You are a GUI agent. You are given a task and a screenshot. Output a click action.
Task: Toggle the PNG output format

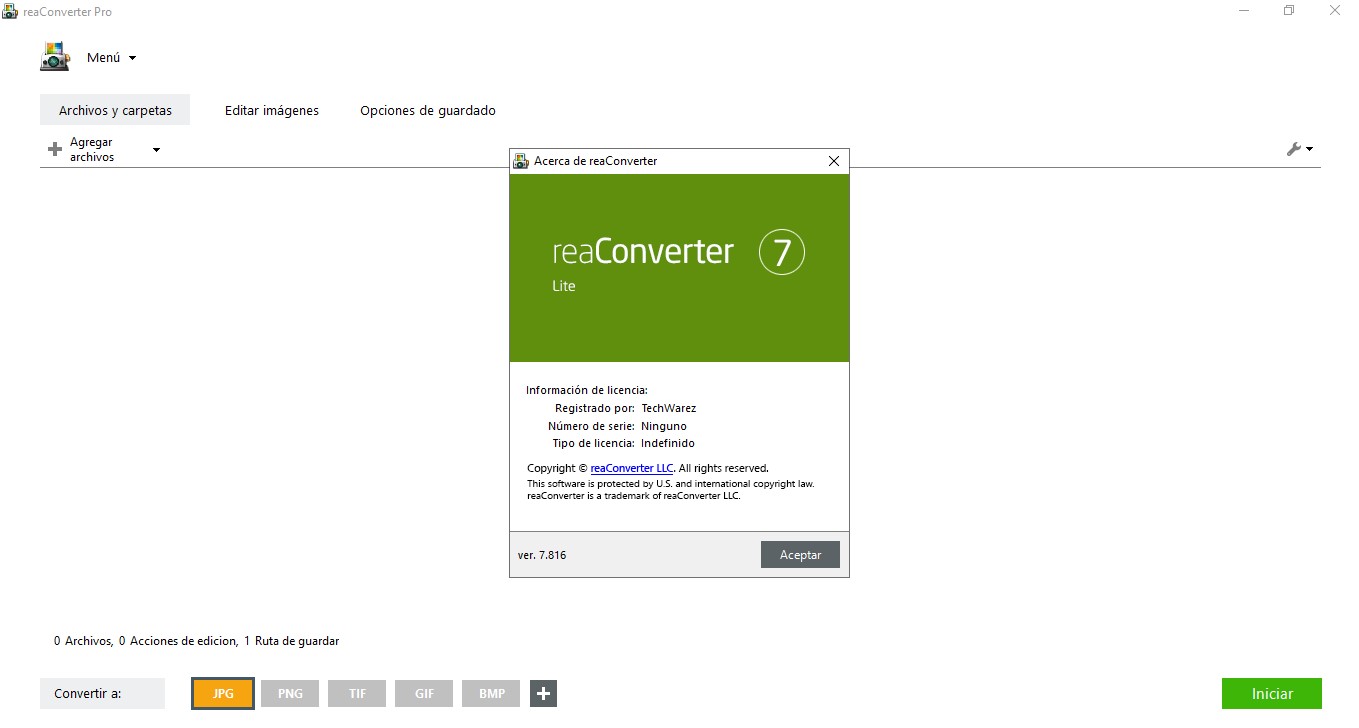[289, 693]
